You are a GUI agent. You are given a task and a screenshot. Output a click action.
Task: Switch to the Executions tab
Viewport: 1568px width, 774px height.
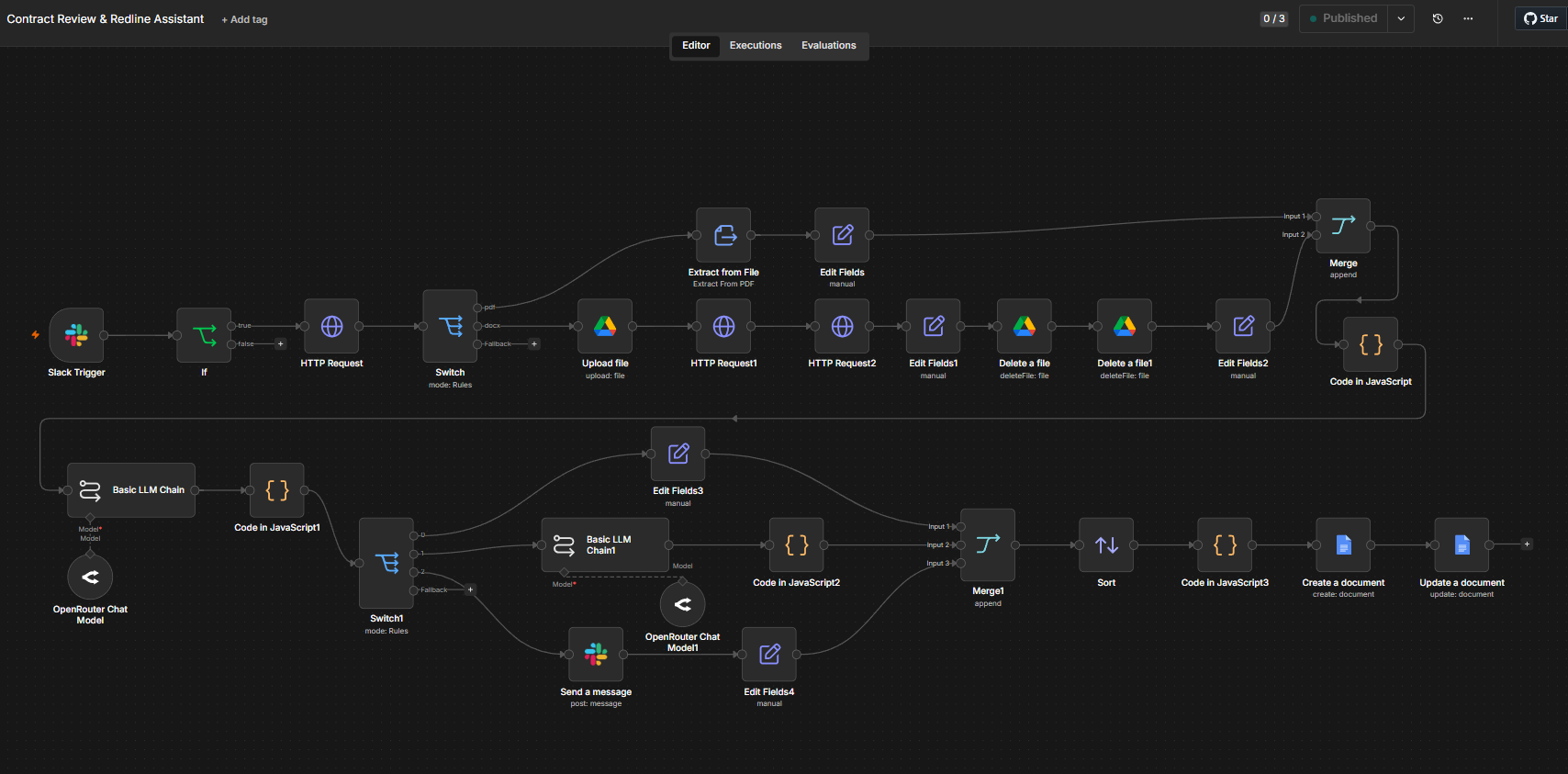click(756, 45)
